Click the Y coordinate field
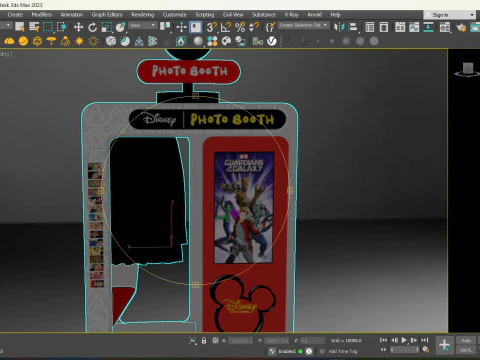The width and height of the screenshot is (480, 360). [277, 340]
